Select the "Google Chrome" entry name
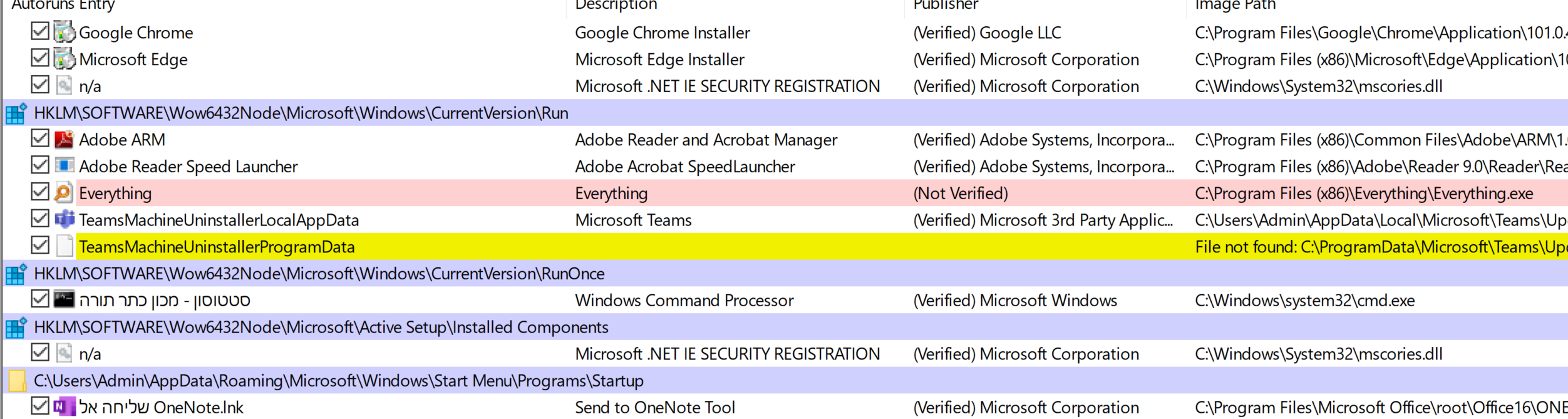The image size is (1568, 419). click(136, 33)
